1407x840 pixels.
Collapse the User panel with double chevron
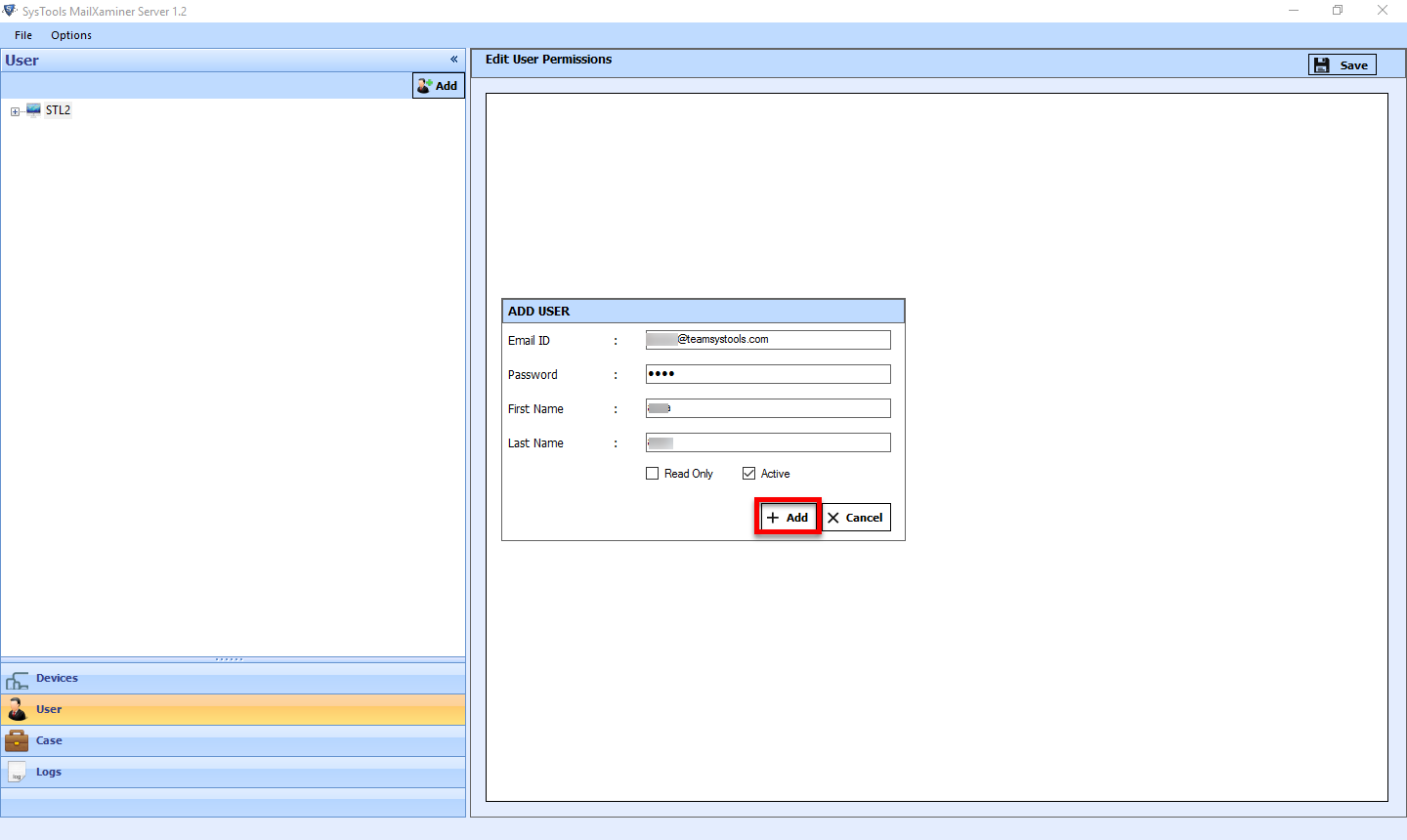(x=454, y=60)
